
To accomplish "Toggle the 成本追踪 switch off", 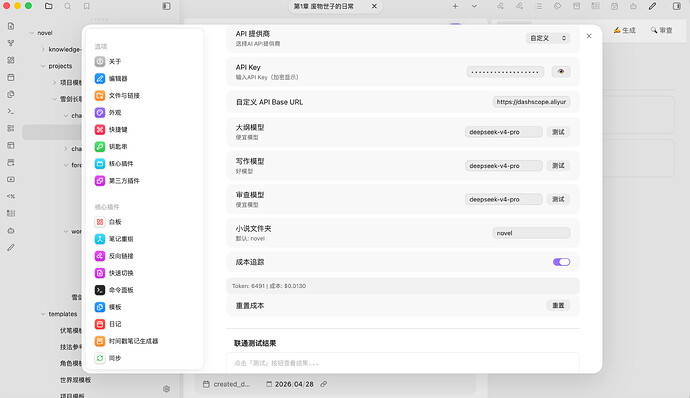I will (x=562, y=262).
